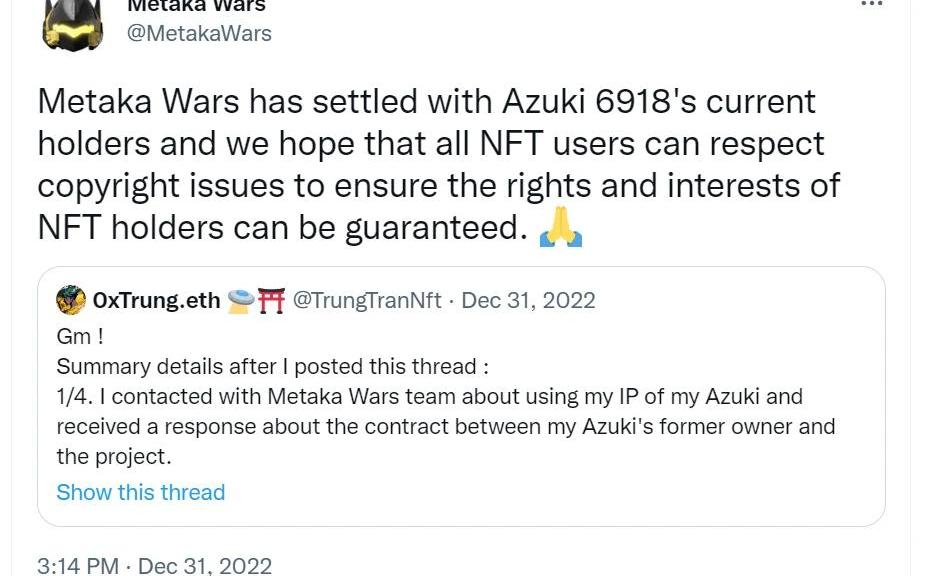Open the 0xTrung.eth profile name
929x576 pixels.
(156, 300)
